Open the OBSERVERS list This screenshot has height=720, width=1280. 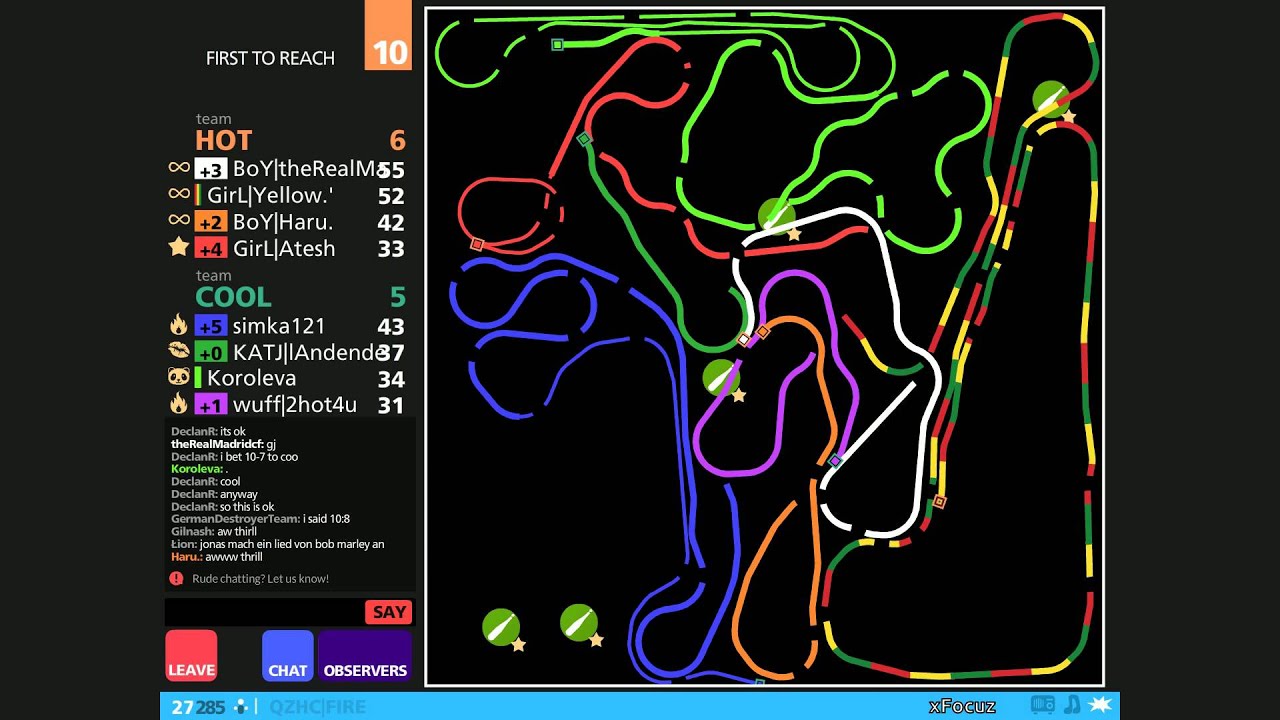click(x=365, y=656)
